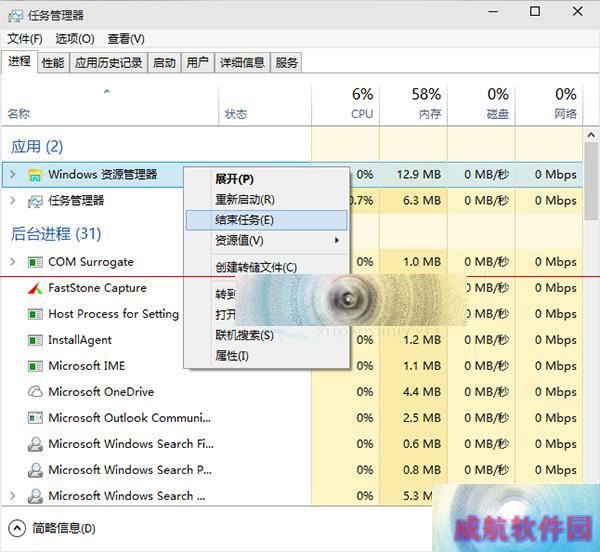This screenshot has width=600, height=552.
Task: Expand the 任务管理器 app entry
Action: coord(13,200)
